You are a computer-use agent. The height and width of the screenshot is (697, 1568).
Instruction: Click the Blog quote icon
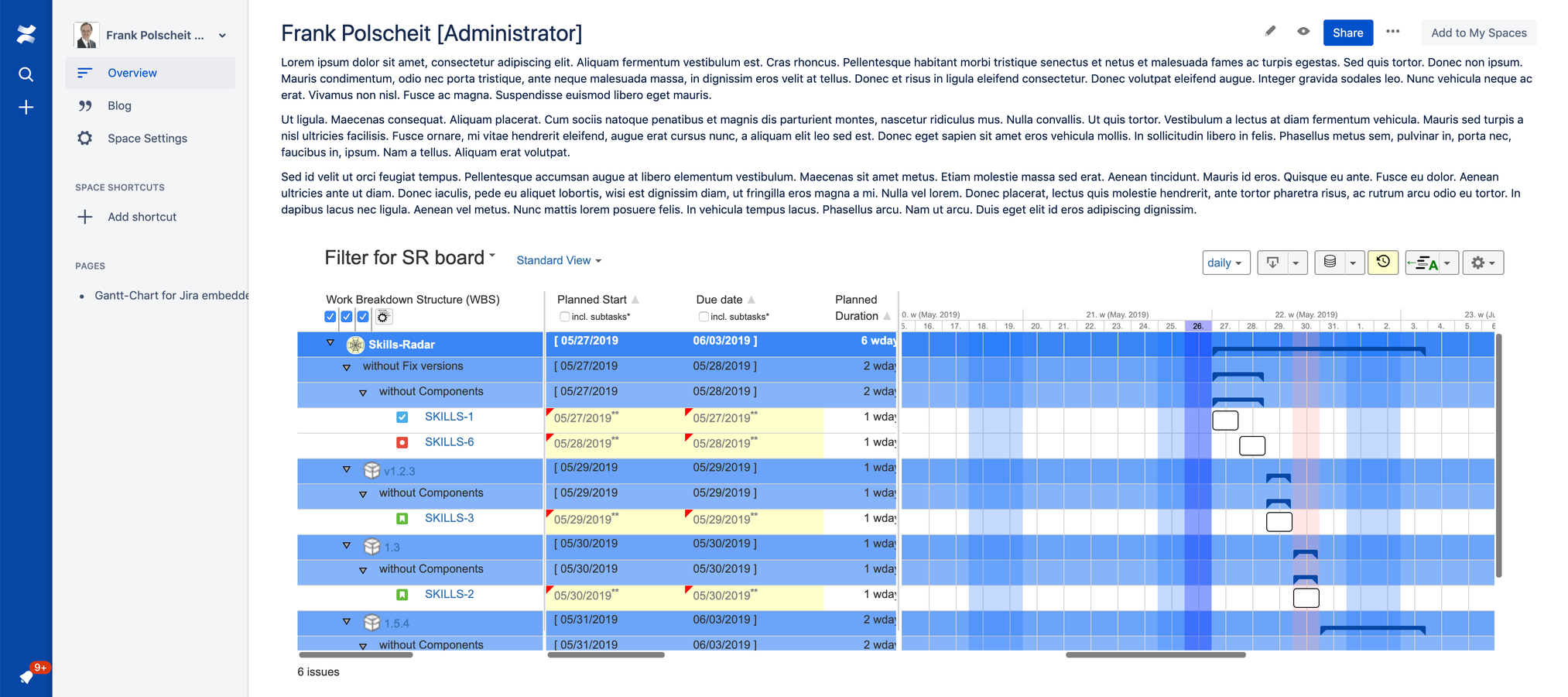click(85, 106)
